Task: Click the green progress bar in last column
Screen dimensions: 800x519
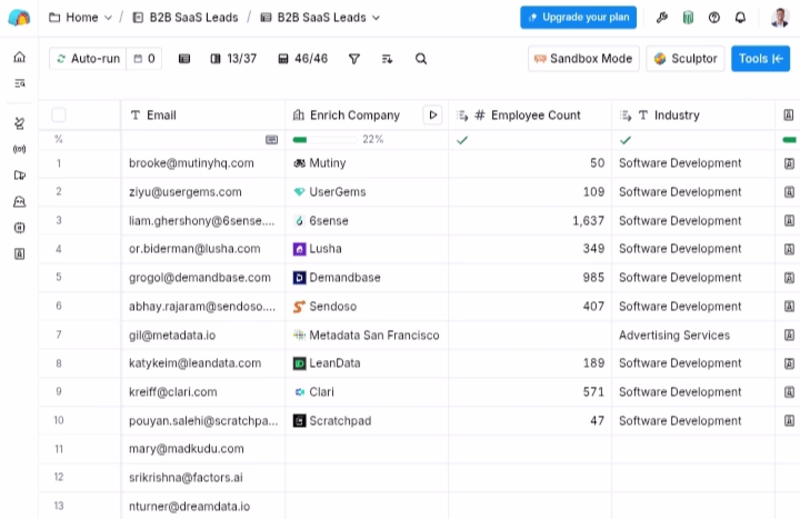Action: [789, 139]
